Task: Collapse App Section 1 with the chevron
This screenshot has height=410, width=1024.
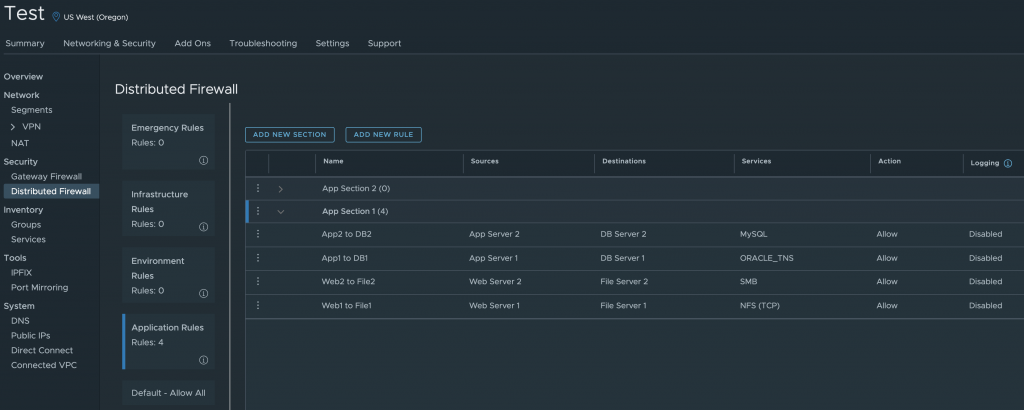Action: (x=281, y=211)
